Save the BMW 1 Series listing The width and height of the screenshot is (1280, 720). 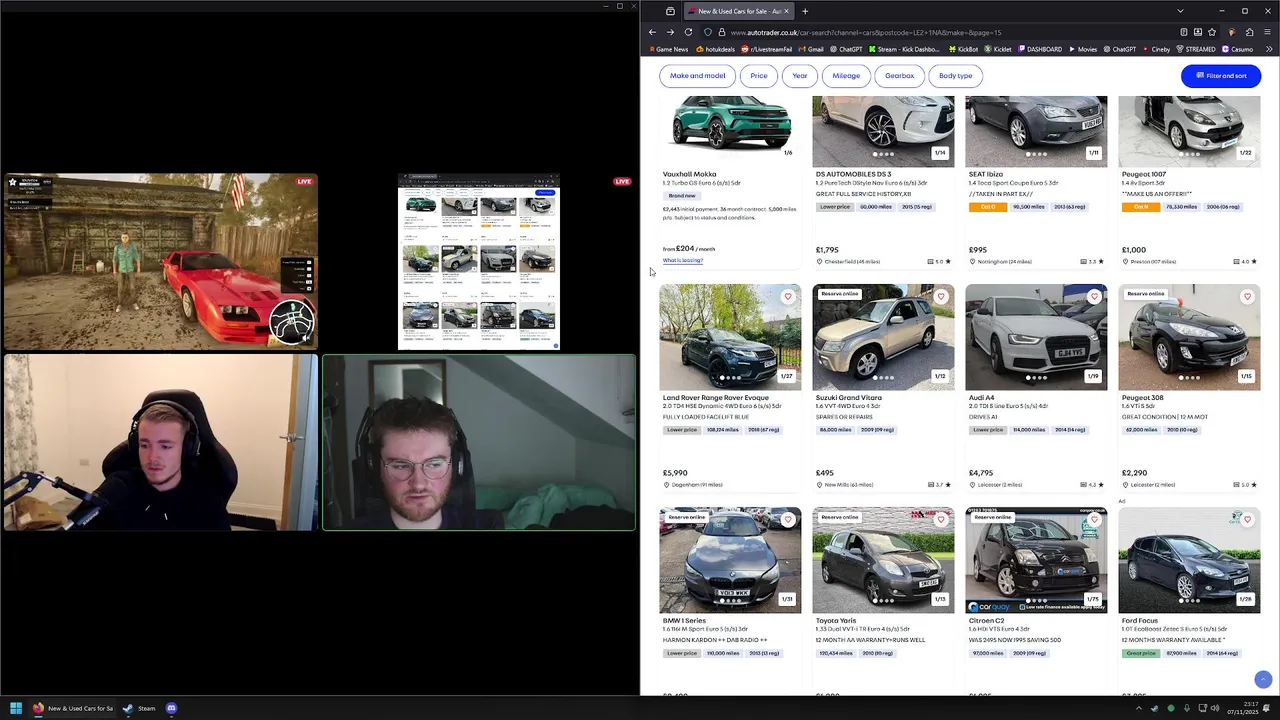point(788,520)
